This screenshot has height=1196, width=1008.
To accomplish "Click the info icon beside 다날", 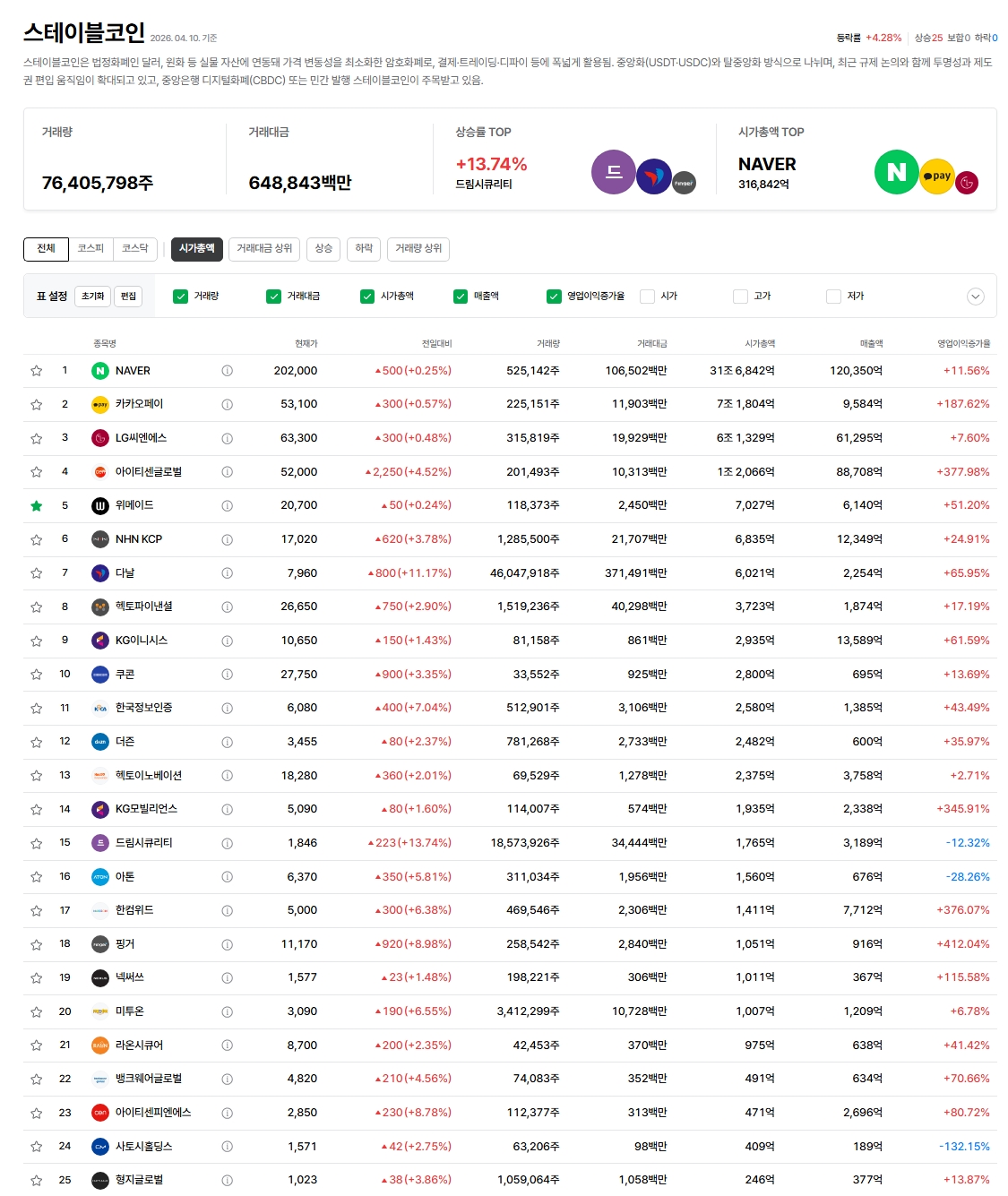I will coord(227,573).
